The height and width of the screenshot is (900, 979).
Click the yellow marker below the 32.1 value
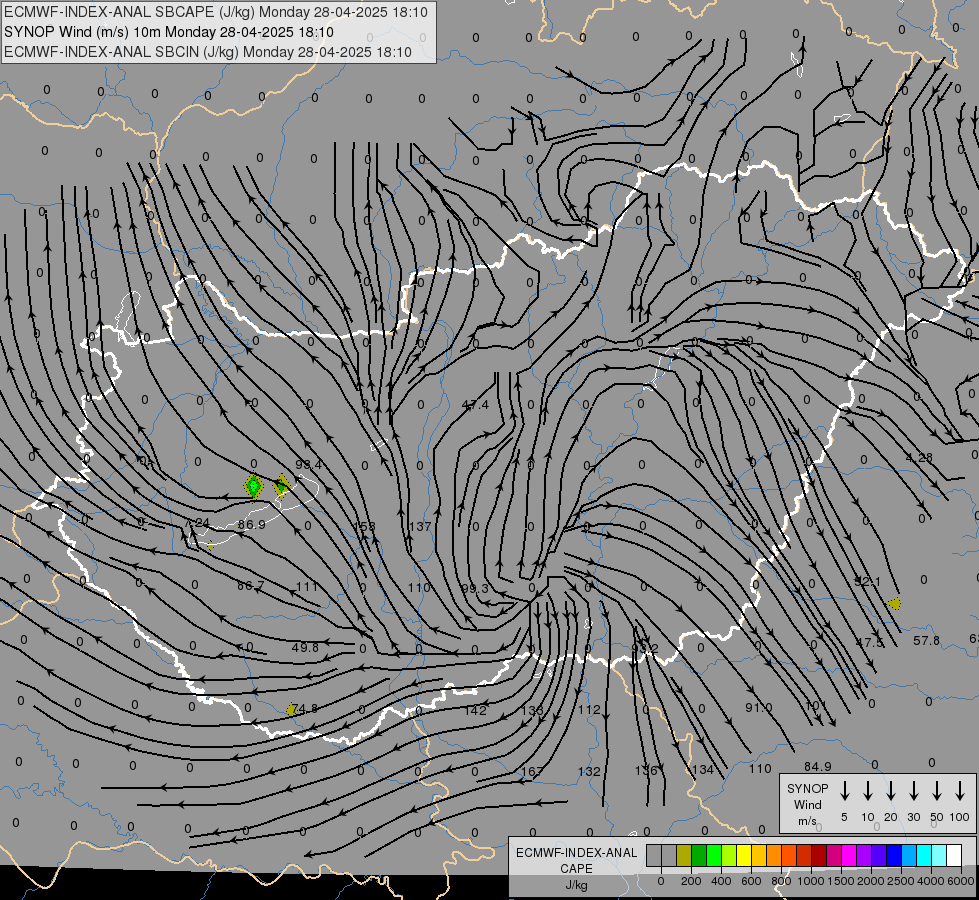(894, 604)
